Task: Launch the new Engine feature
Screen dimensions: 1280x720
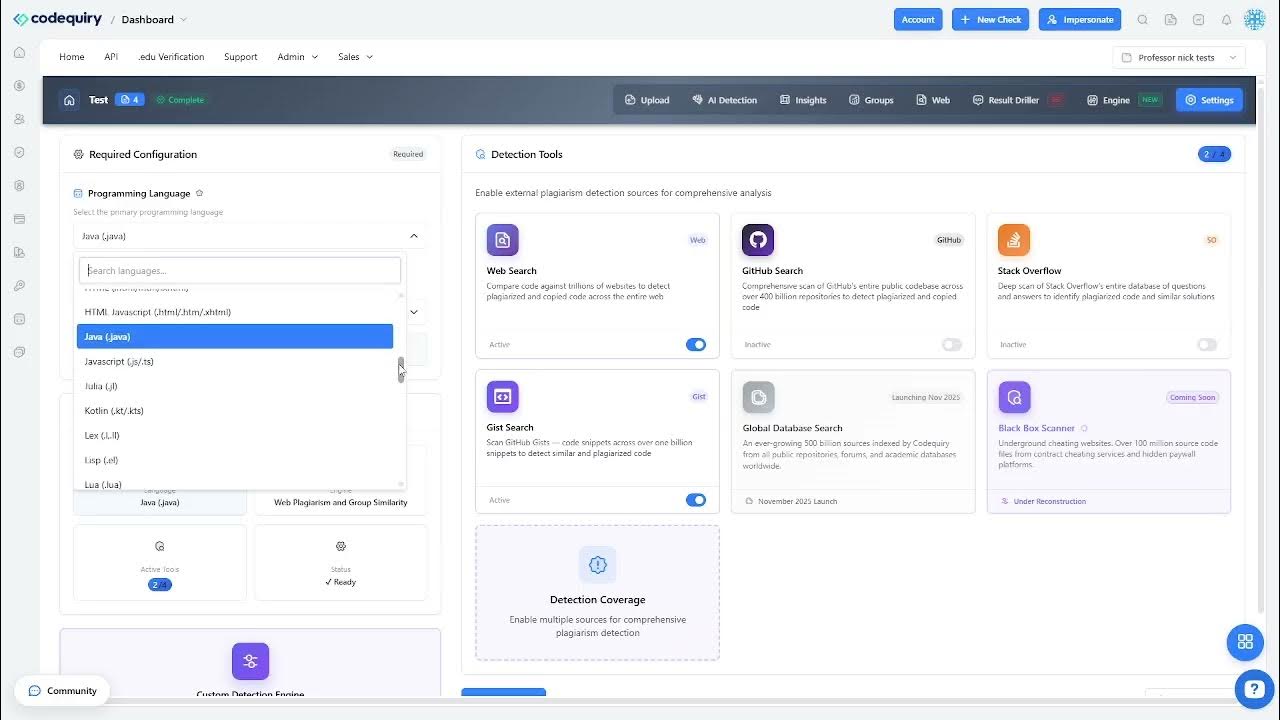Action: tap(1111, 99)
